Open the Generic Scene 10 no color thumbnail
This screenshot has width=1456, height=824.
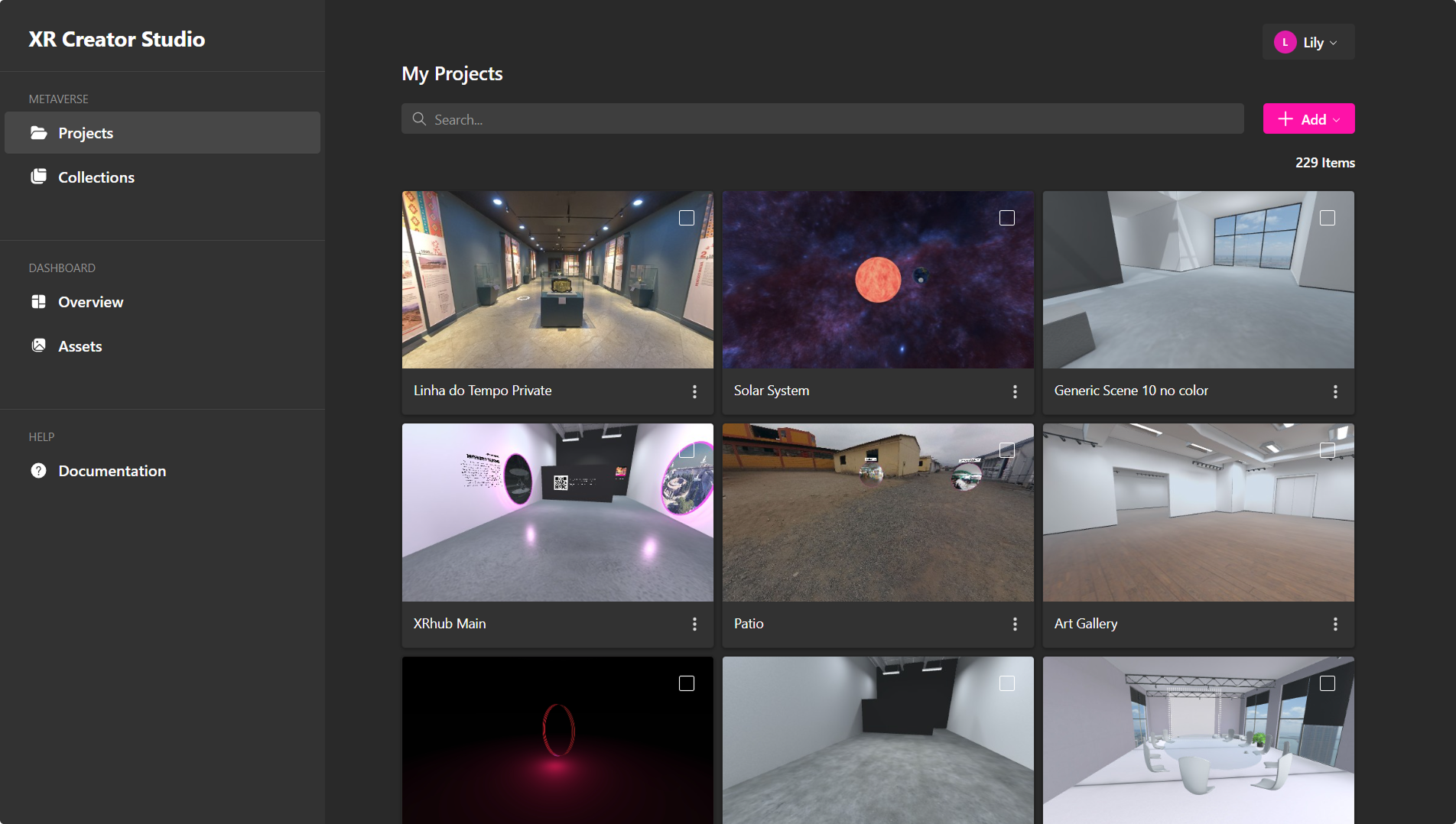[1198, 280]
